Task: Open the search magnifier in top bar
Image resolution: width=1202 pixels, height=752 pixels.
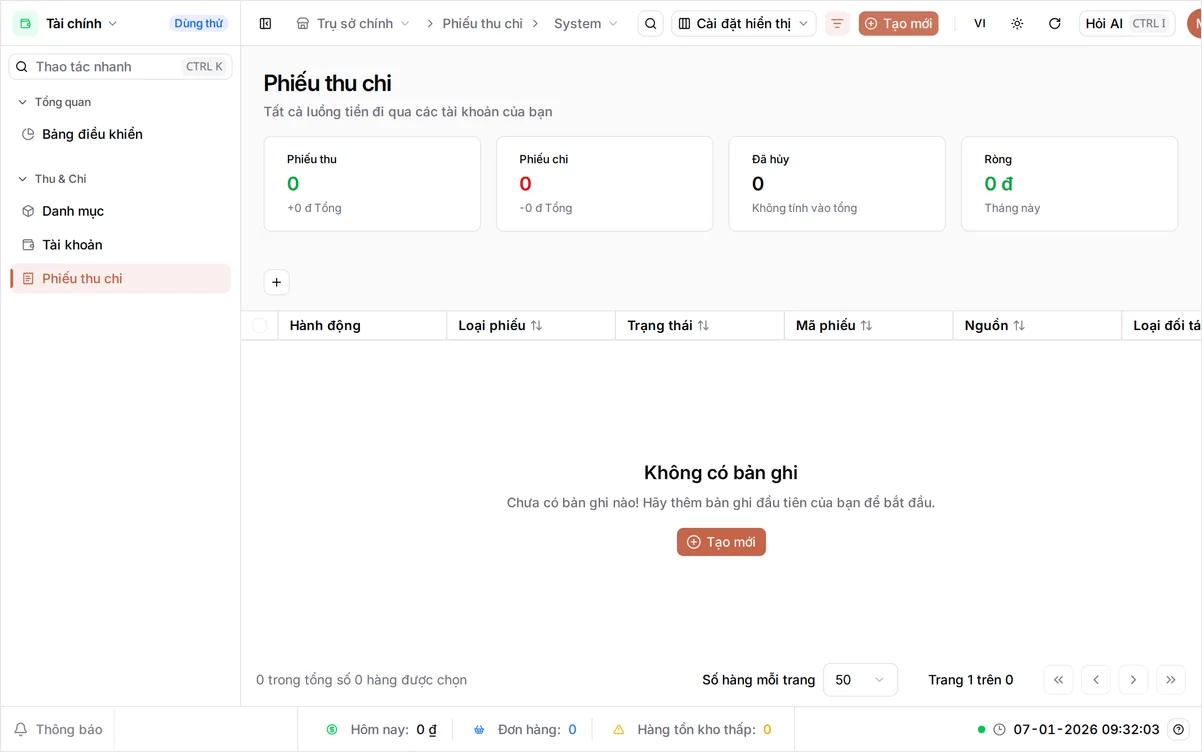Action: (x=650, y=23)
